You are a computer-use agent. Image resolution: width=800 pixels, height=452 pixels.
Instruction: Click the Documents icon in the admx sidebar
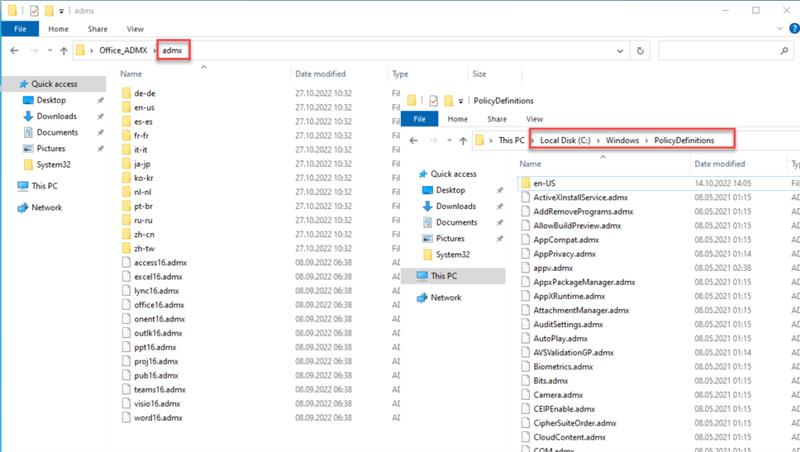pyautogui.click(x=29, y=132)
